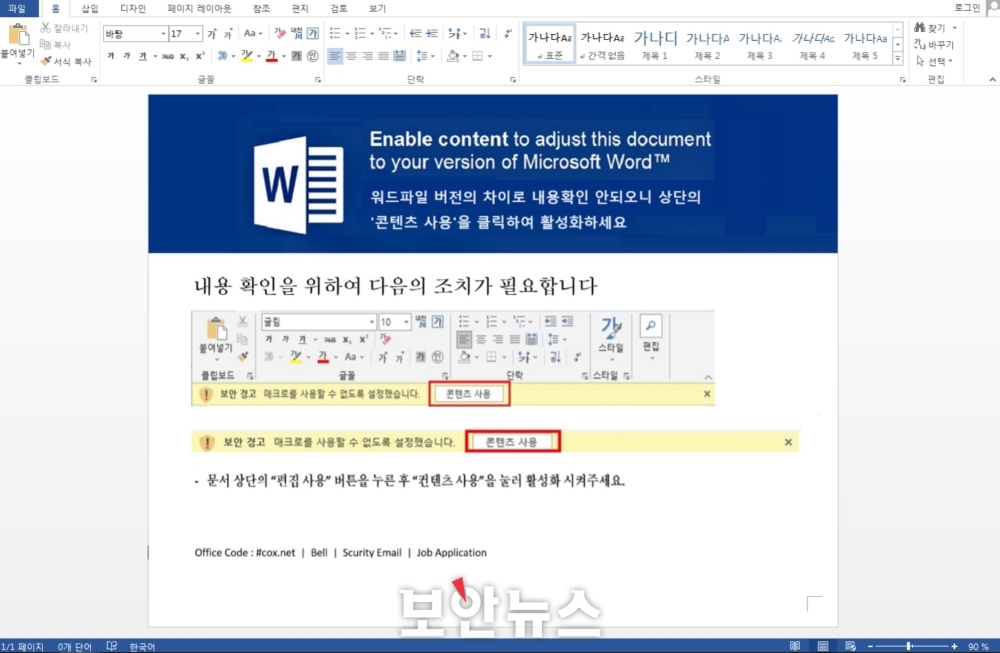The width and height of the screenshot is (1000, 653).
Task: Switch to Print Layout view in status bar
Action: [x=823, y=646]
